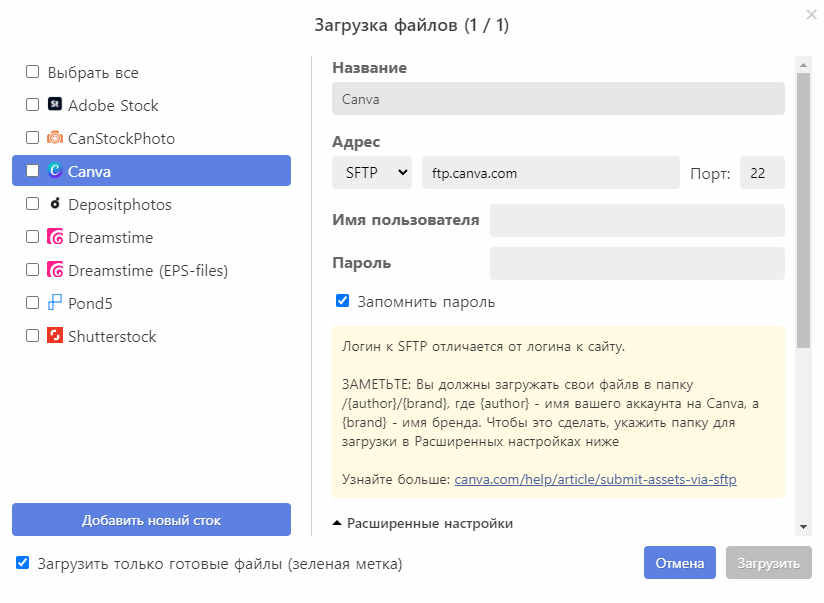
Task: Open the canva.com submit-assets-via-sftp link
Action: point(595,479)
